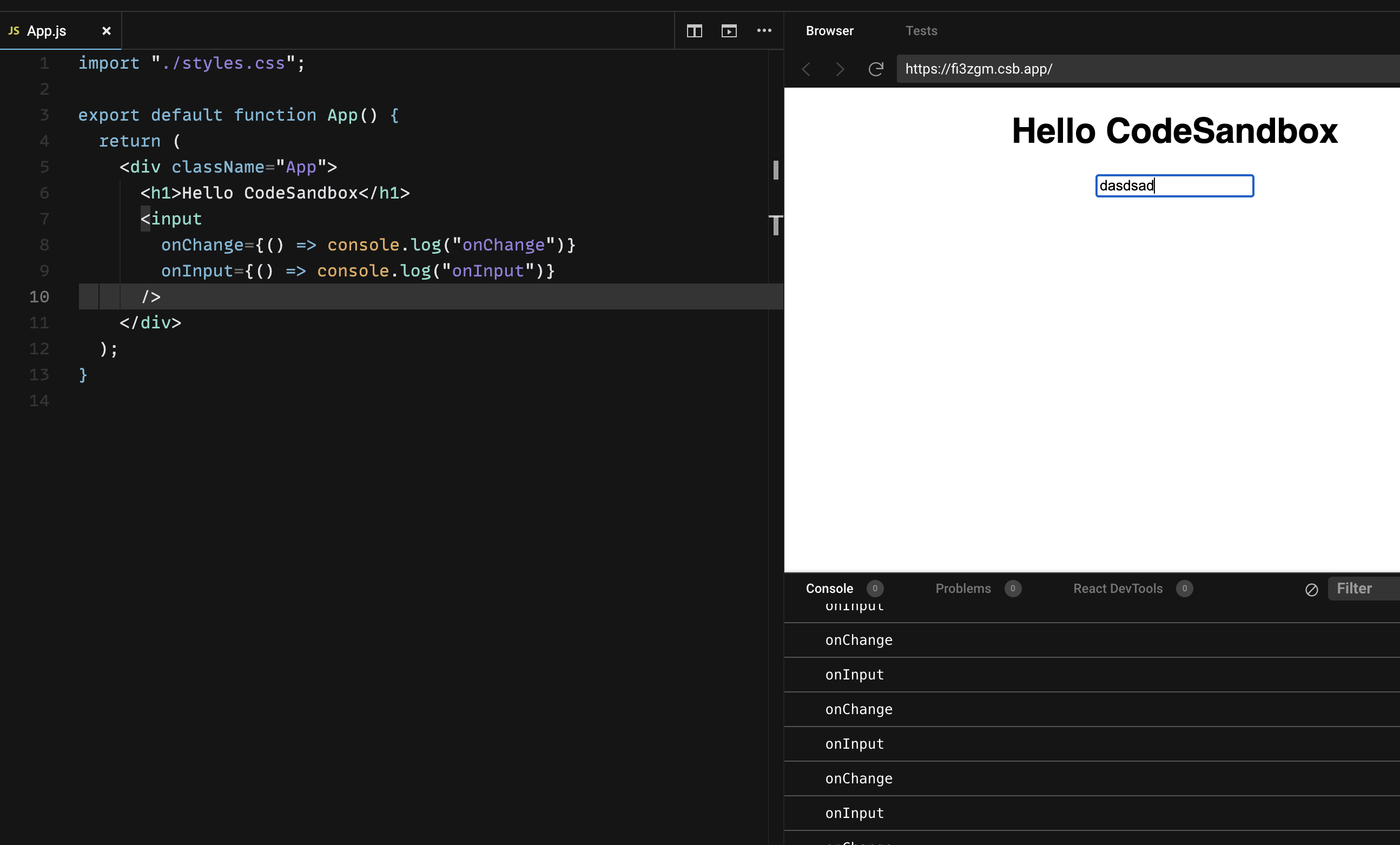This screenshot has height=845, width=1400.
Task: Switch to the Tests tab
Action: point(921,31)
